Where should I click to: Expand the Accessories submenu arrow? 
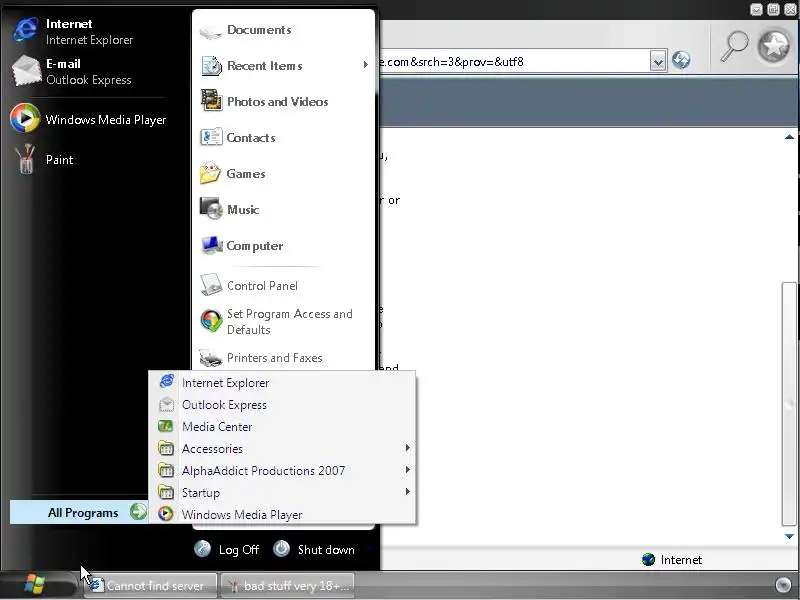coord(407,447)
